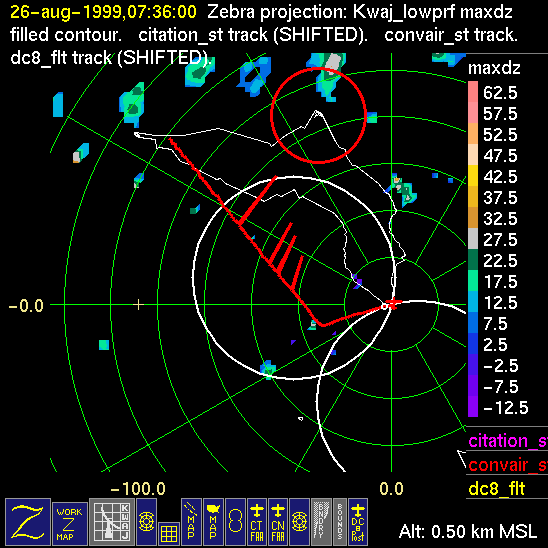Screen dimensions: 548x548
Task: Select the citation_st legend entry
Action: (x=507, y=441)
